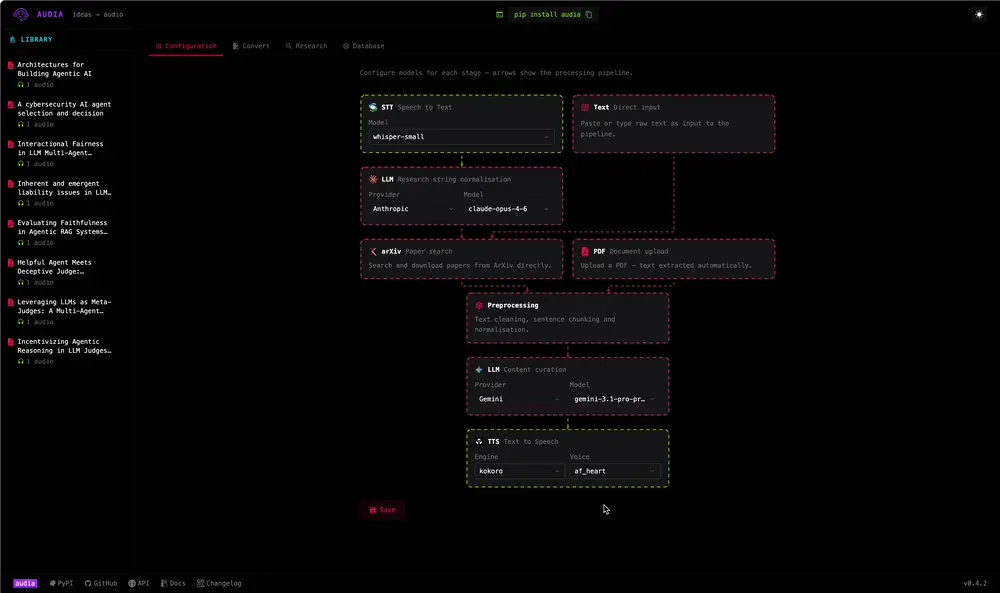Viewport: 1000px width, 593px height.
Task: Click the arXiv Paper search icon
Action: click(x=373, y=251)
